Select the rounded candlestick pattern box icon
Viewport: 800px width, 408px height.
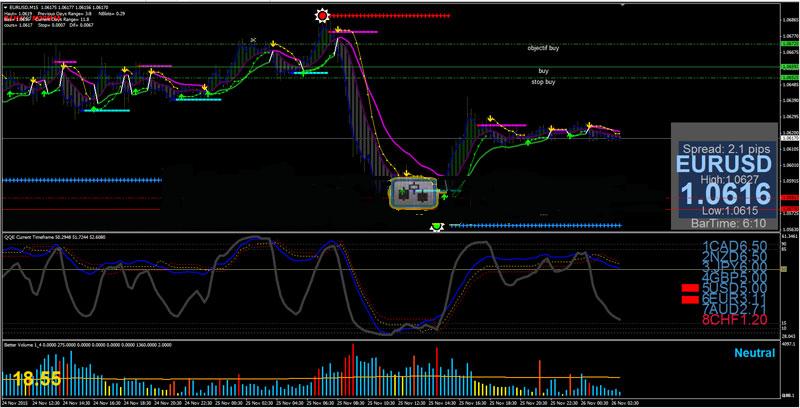(x=414, y=193)
